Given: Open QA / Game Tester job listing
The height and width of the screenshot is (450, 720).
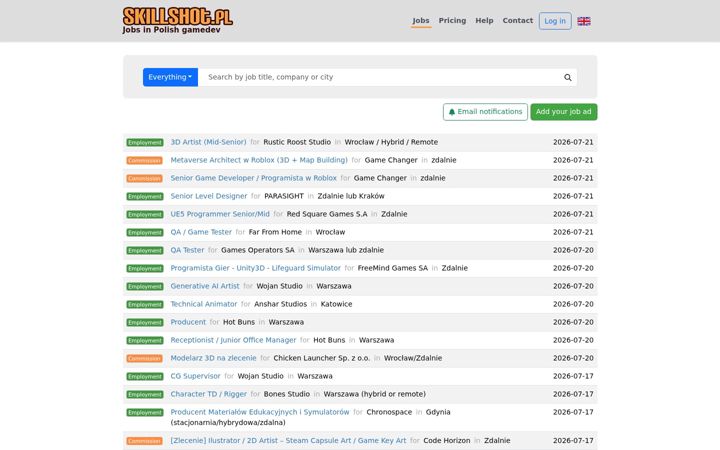Looking at the screenshot, I should click(201, 232).
